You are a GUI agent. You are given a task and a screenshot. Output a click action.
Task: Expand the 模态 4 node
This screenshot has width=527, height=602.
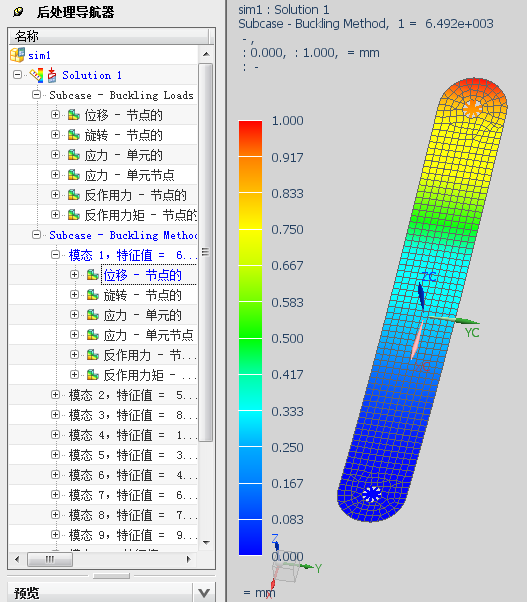point(55,435)
